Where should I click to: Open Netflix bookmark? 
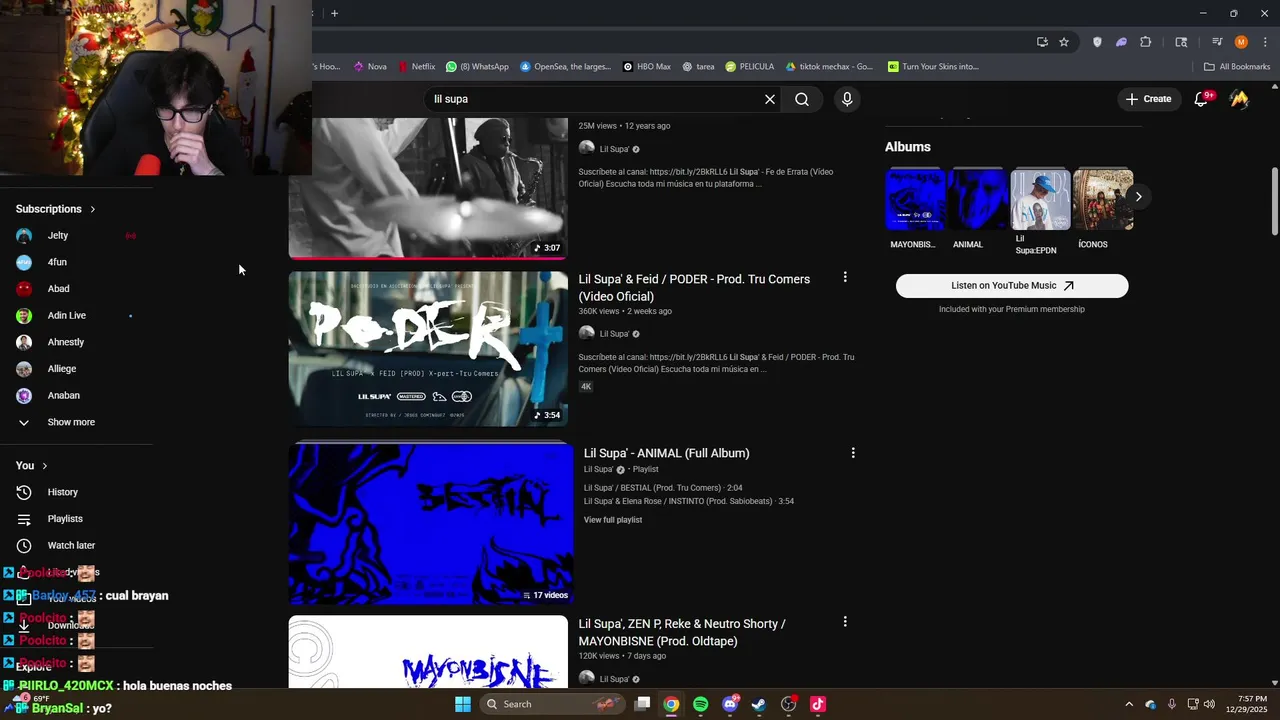click(x=416, y=67)
